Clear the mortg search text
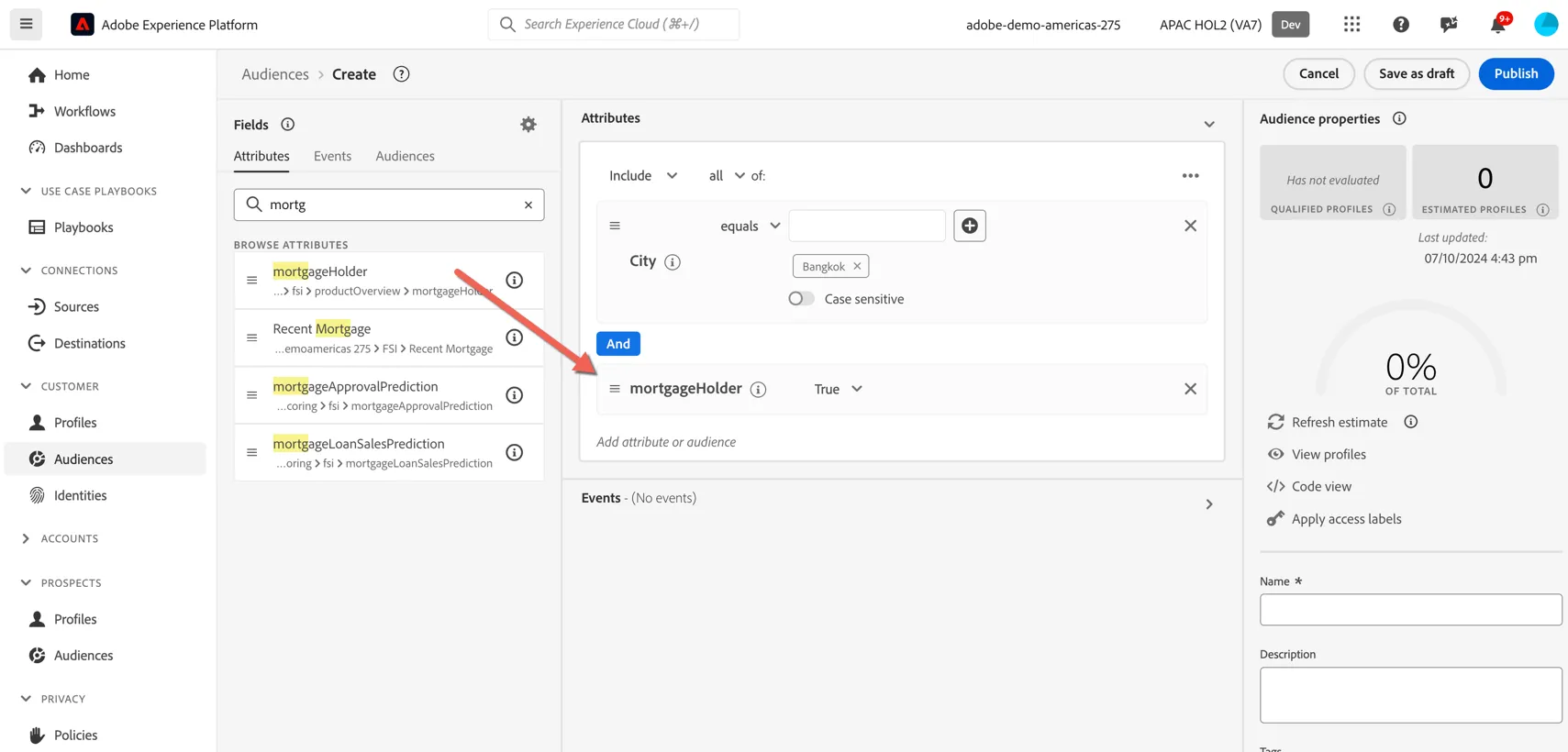The width and height of the screenshot is (1568, 752). (x=528, y=205)
